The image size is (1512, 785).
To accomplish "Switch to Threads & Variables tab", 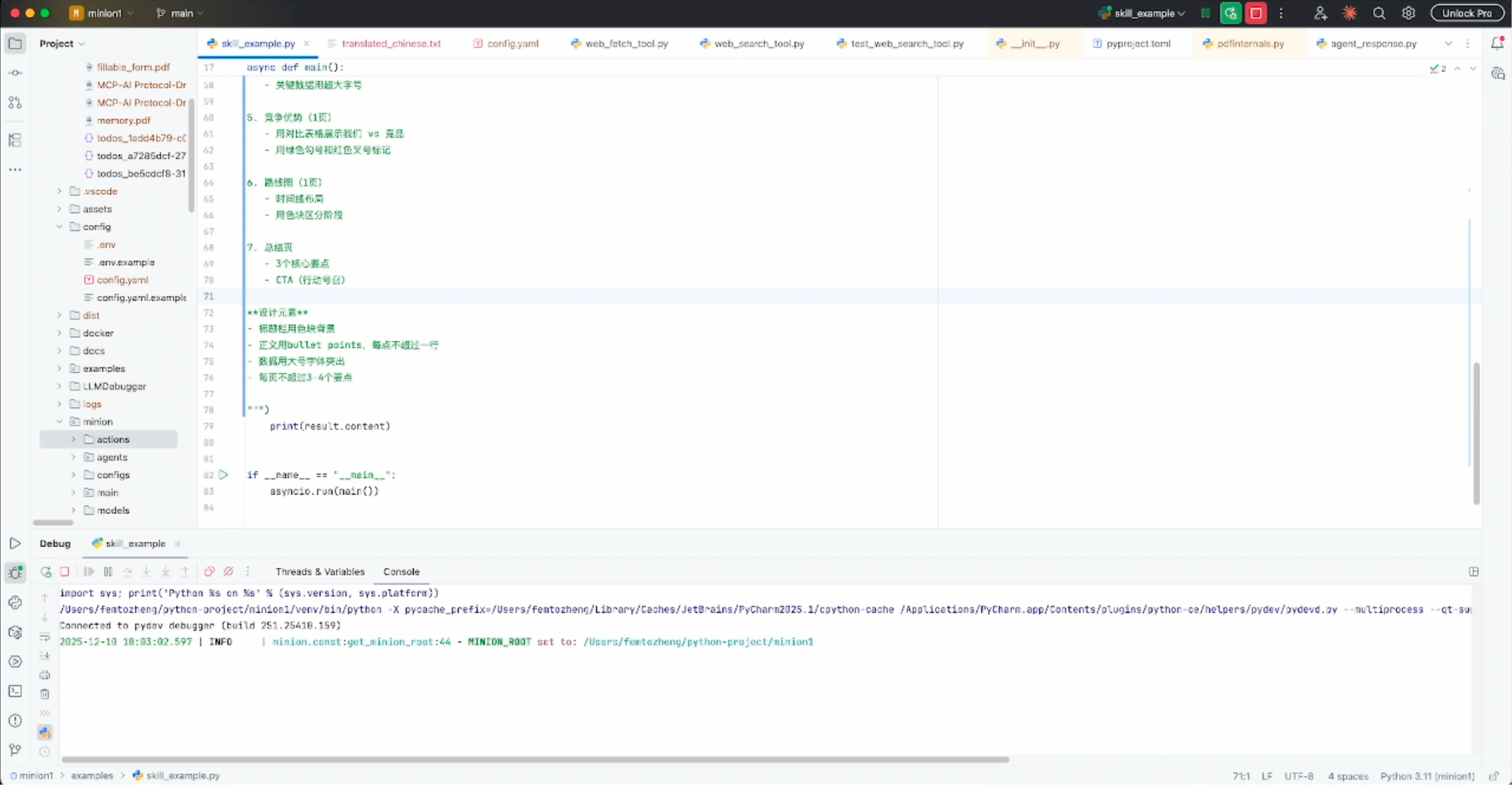I will pyautogui.click(x=320, y=571).
